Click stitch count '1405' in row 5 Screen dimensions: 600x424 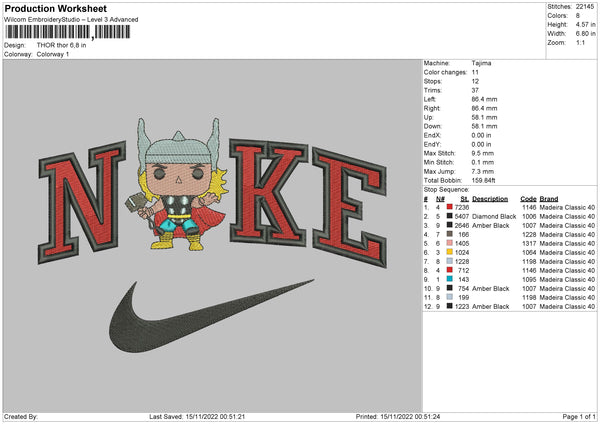462,243
